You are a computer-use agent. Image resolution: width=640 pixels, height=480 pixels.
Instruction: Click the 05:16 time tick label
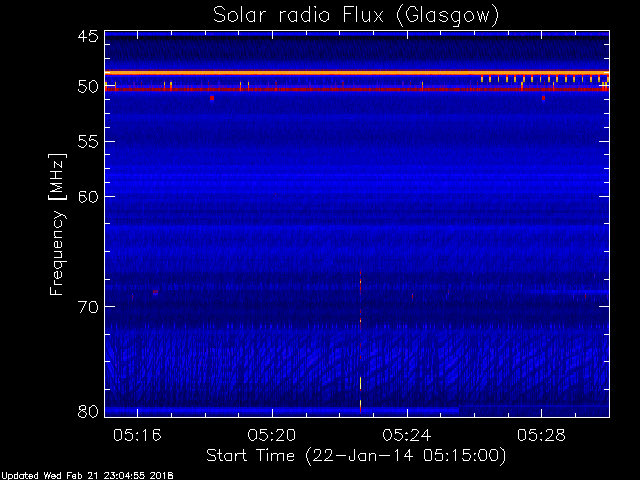pyautogui.click(x=137, y=436)
